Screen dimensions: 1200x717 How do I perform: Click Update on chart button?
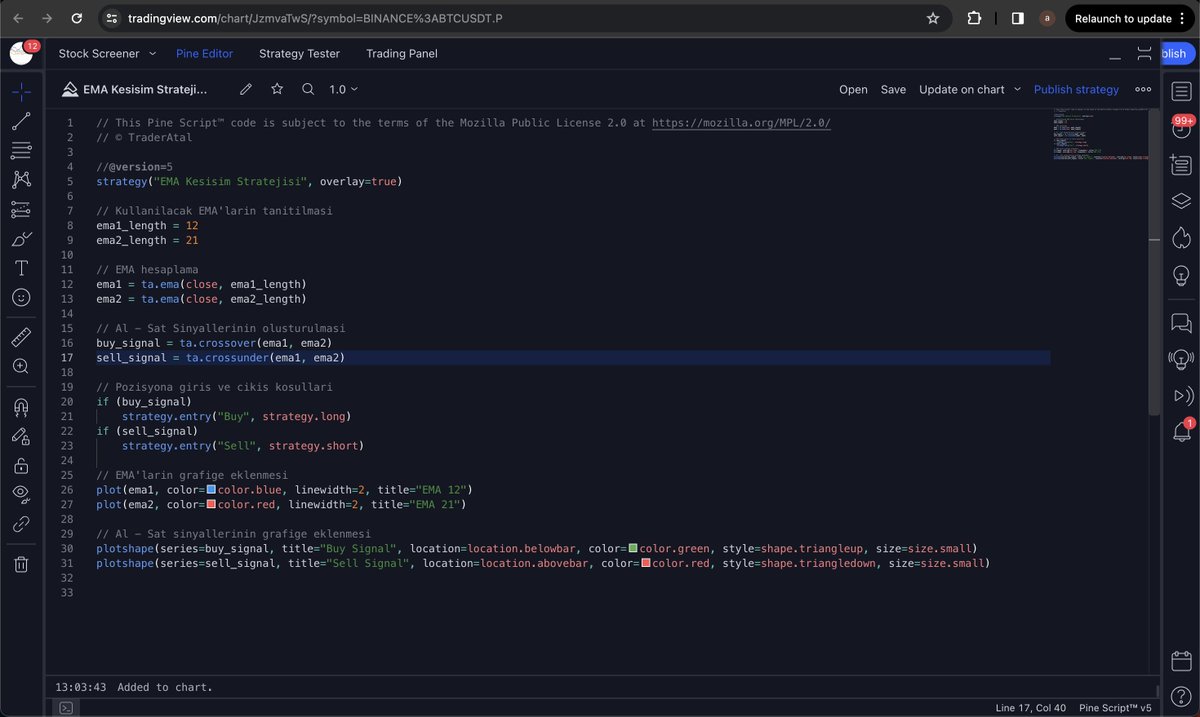click(962, 89)
